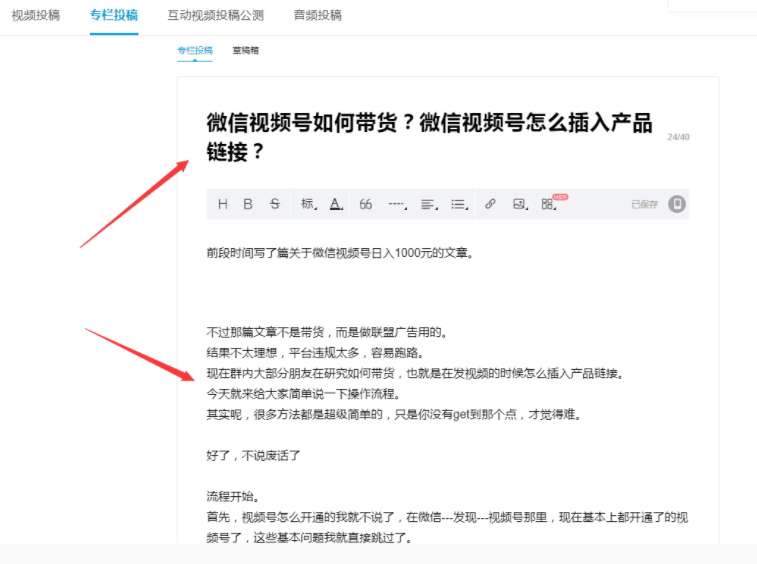Screen dimensions: 757x564
Task: Switch to 视频投稿 tab
Action: 36,15
